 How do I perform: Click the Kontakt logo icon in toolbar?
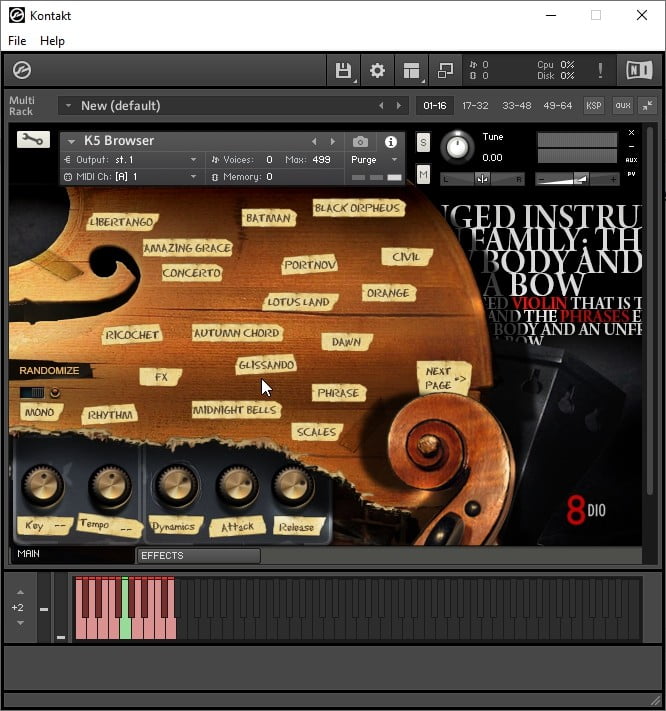(22, 70)
